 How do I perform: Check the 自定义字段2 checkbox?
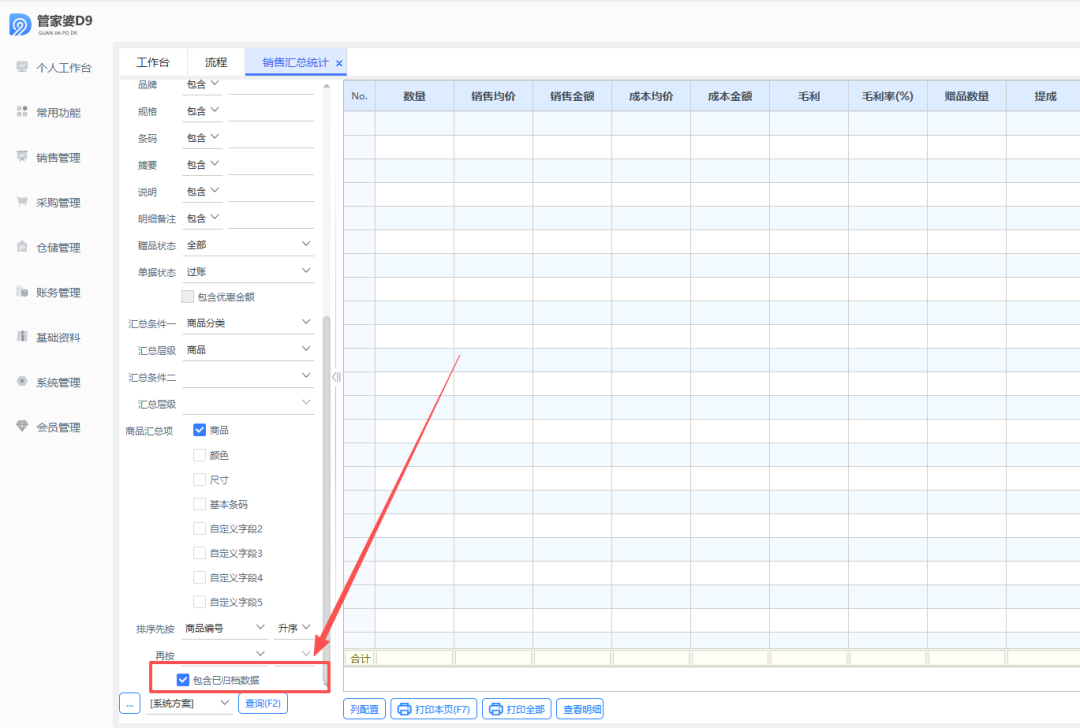coord(200,528)
